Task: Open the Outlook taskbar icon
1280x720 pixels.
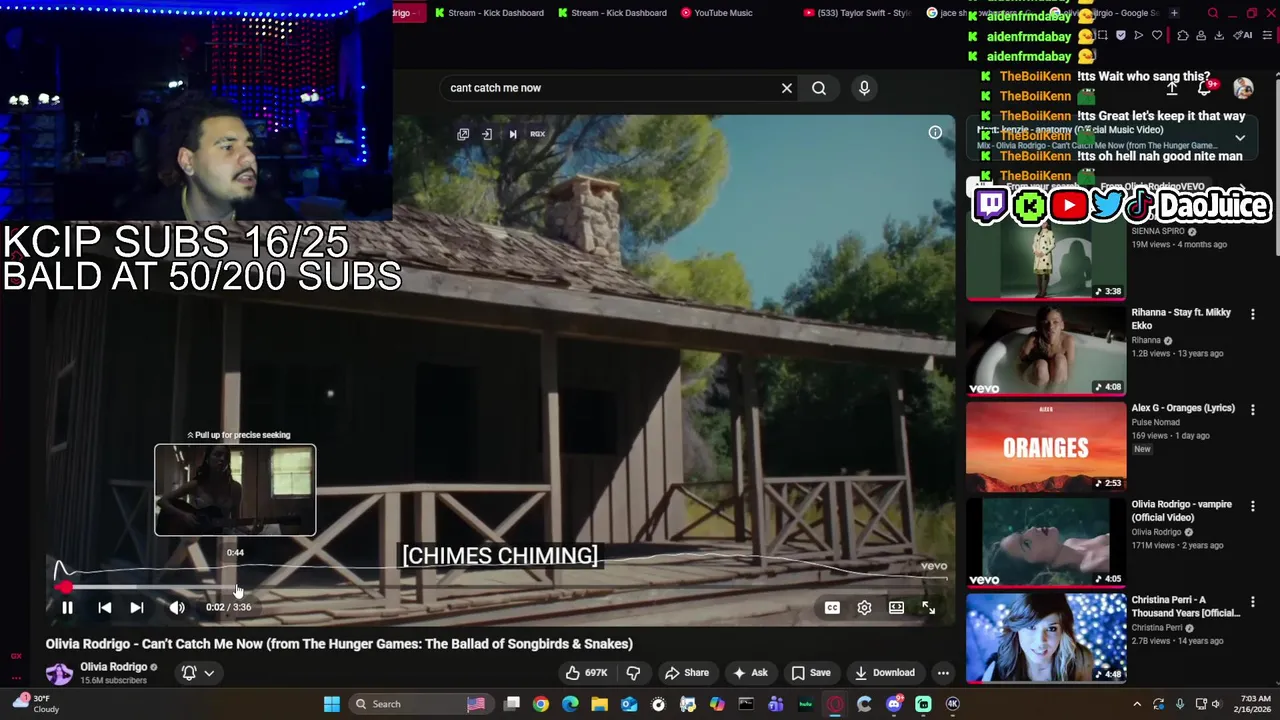Action: [x=629, y=704]
